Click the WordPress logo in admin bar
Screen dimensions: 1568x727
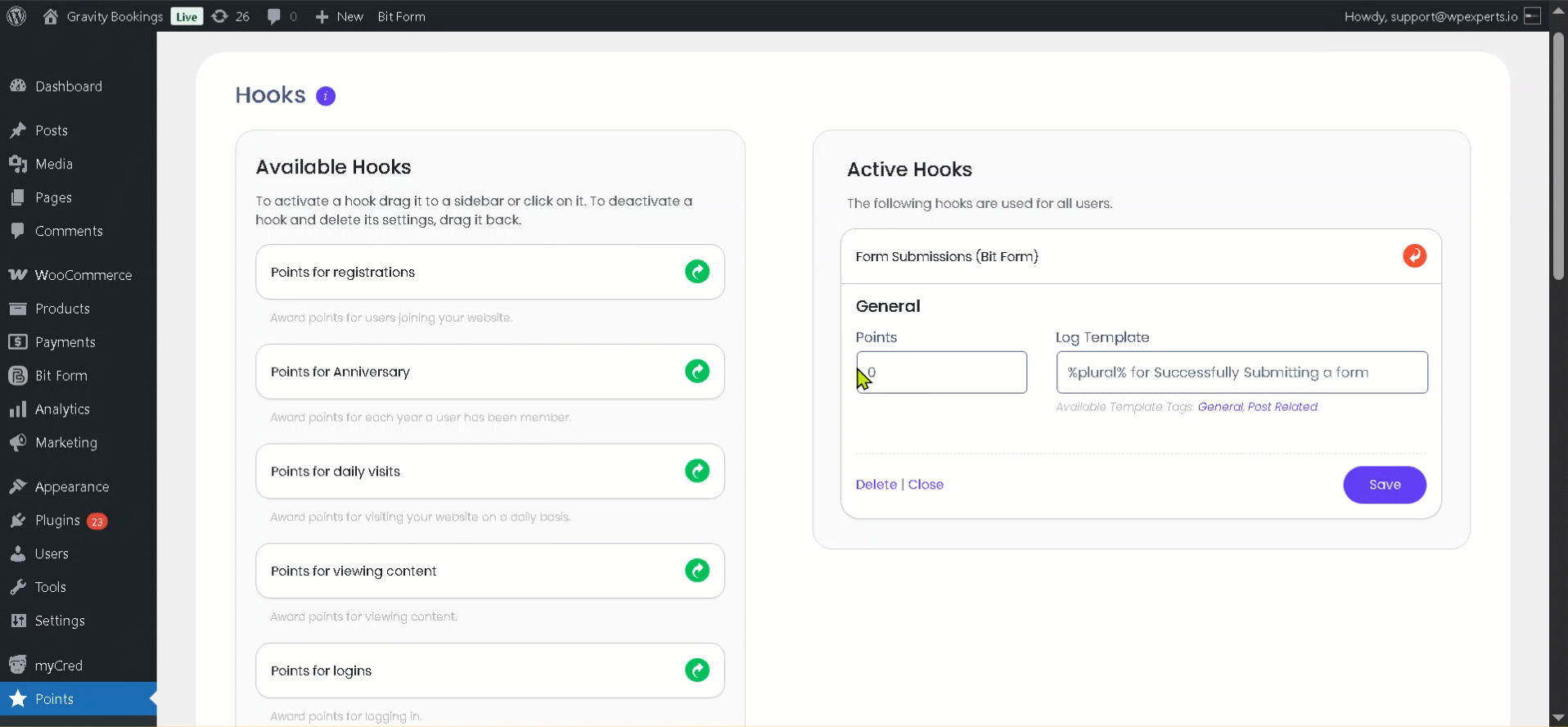pyautogui.click(x=16, y=16)
